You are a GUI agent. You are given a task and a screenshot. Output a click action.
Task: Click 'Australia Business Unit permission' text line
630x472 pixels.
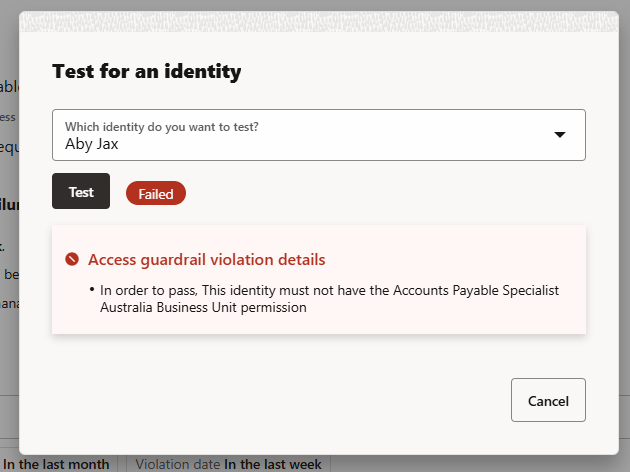pyautogui.click(x=203, y=308)
